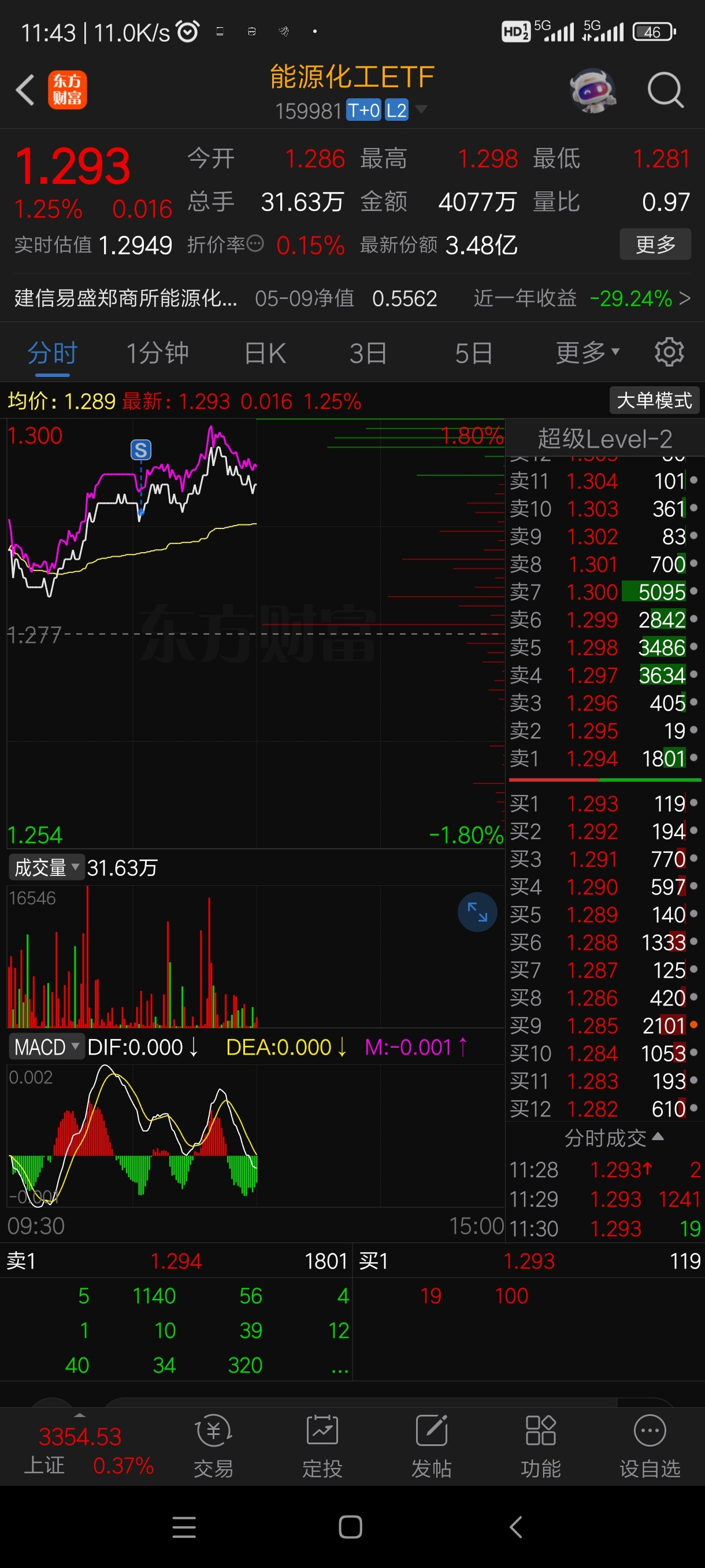Tap Android back navigation button
The height and width of the screenshot is (1568, 705).
tap(517, 1527)
